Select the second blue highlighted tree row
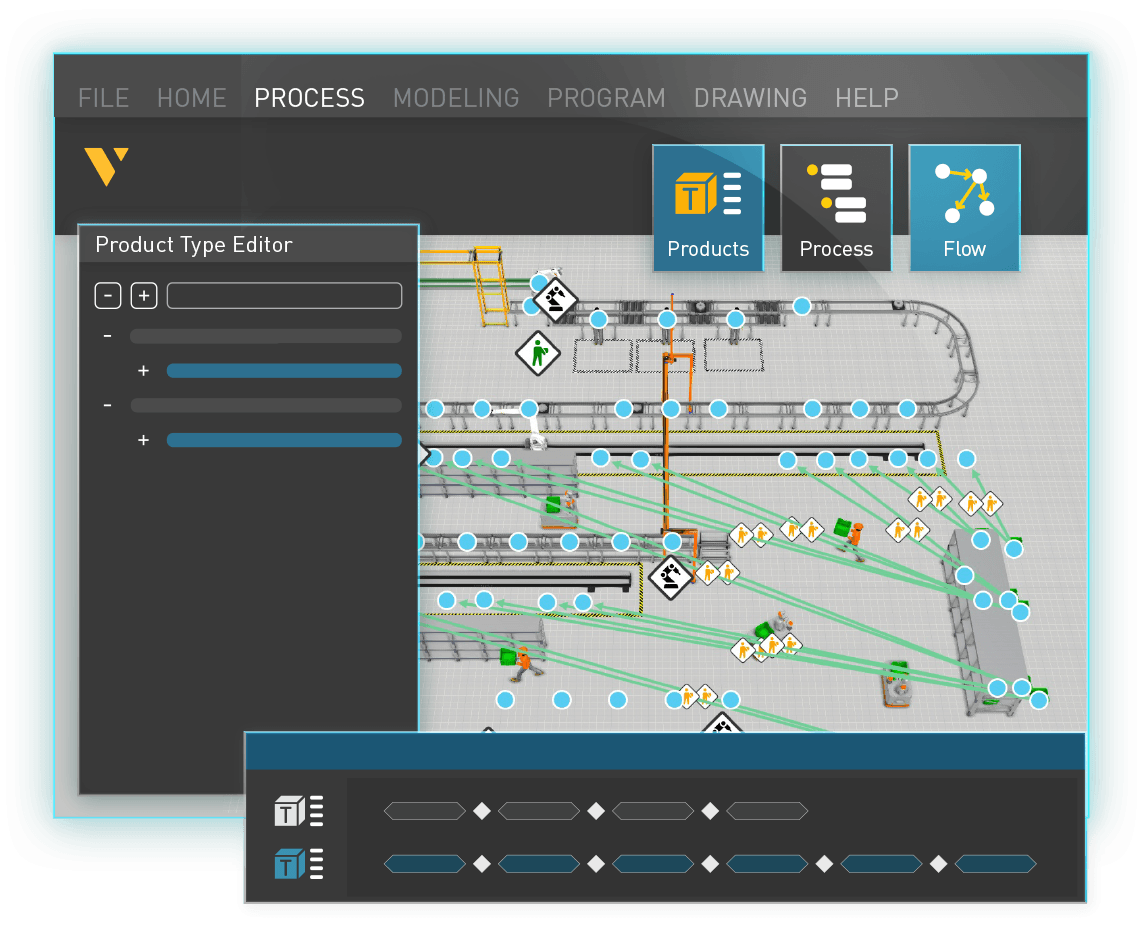Viewport: 1137px width, 948px height. pos(284,440)
